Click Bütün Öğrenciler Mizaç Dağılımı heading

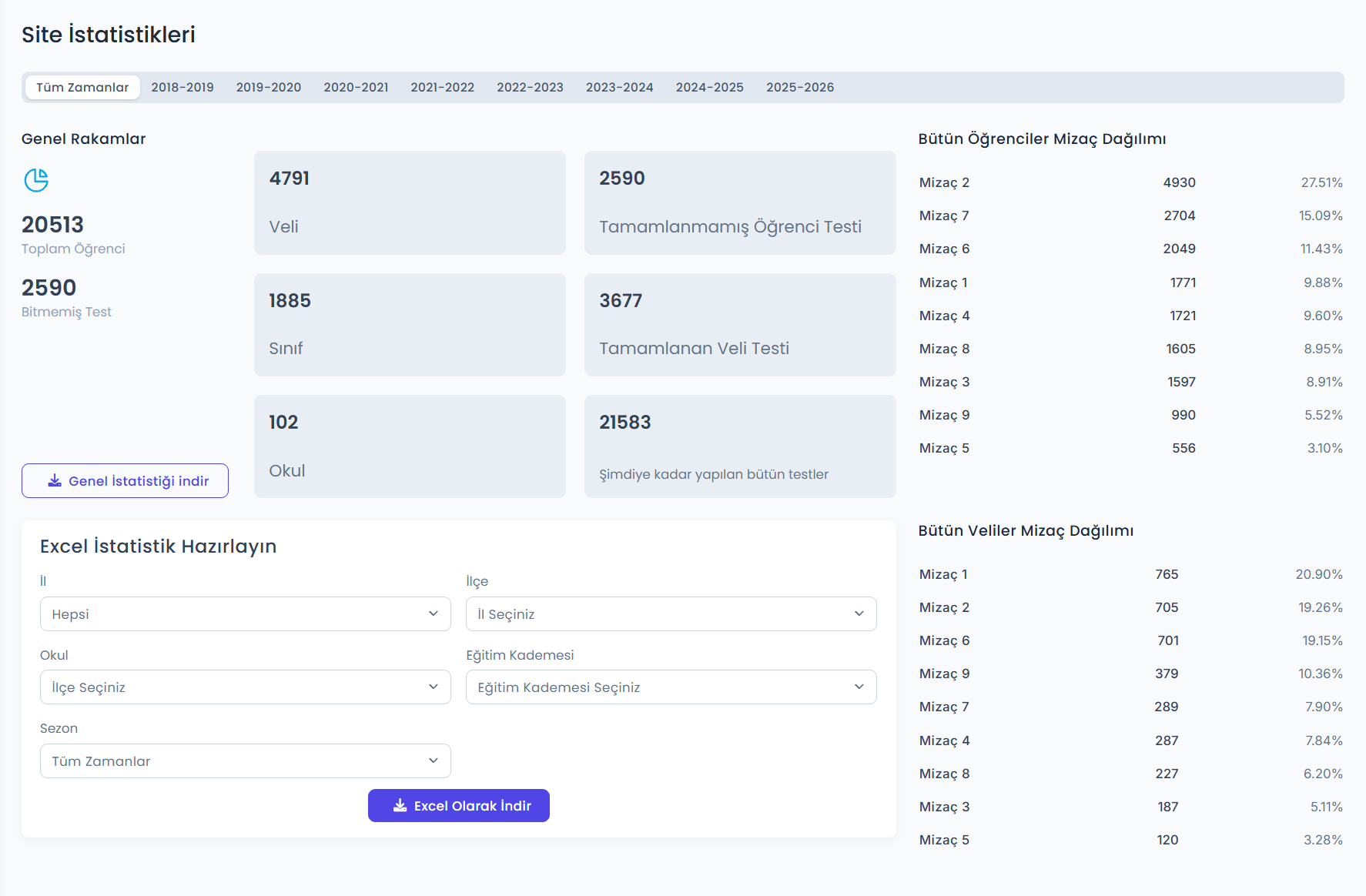(x=1042, y=139)
